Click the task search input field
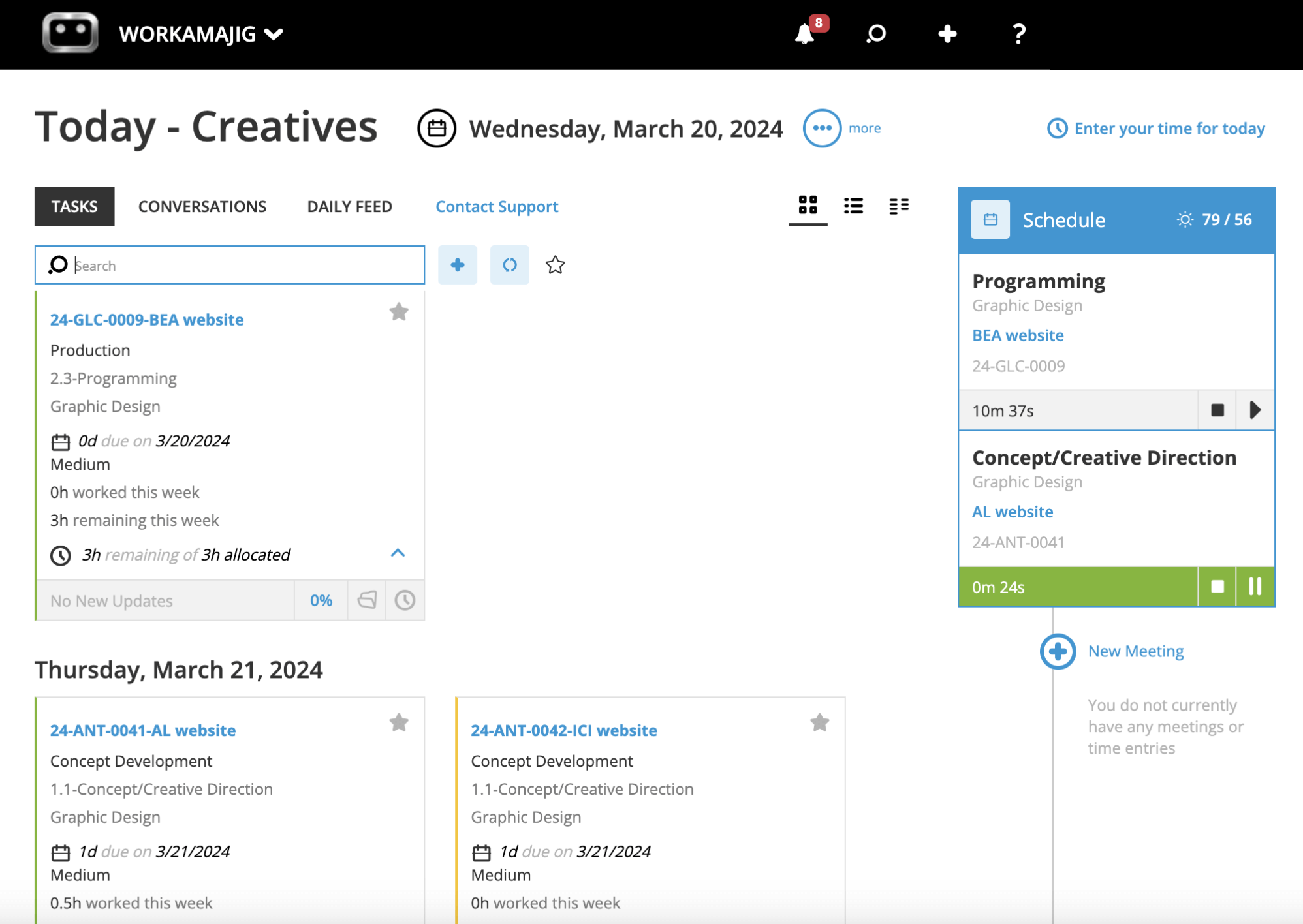1303x924 pixels. (228, 265)
